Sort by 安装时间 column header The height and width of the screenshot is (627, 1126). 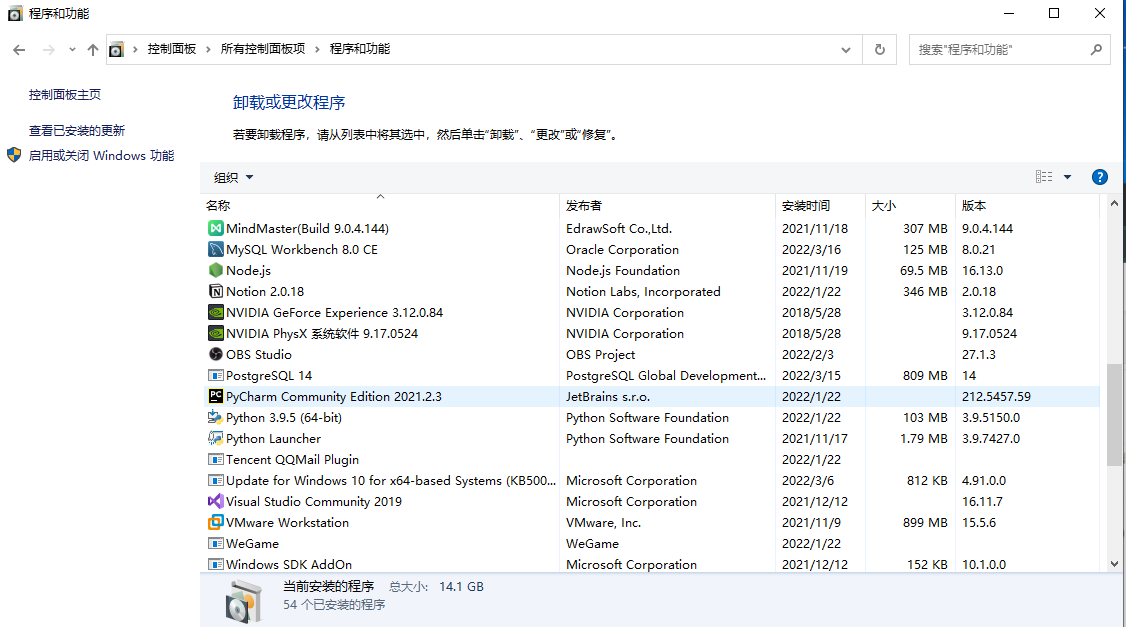(x=820, y=205)
